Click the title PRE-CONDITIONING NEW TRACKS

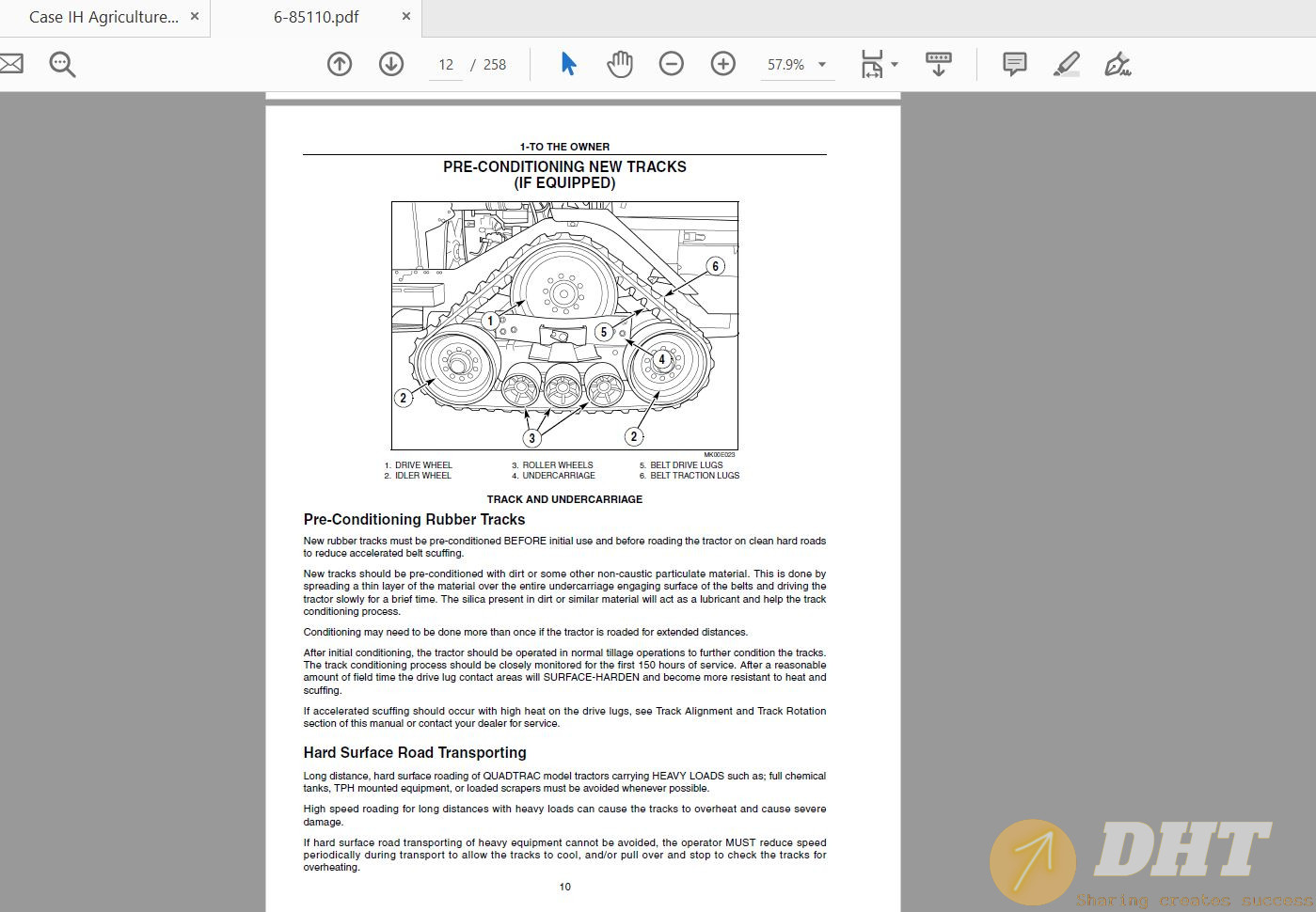[x=564, y=166]
